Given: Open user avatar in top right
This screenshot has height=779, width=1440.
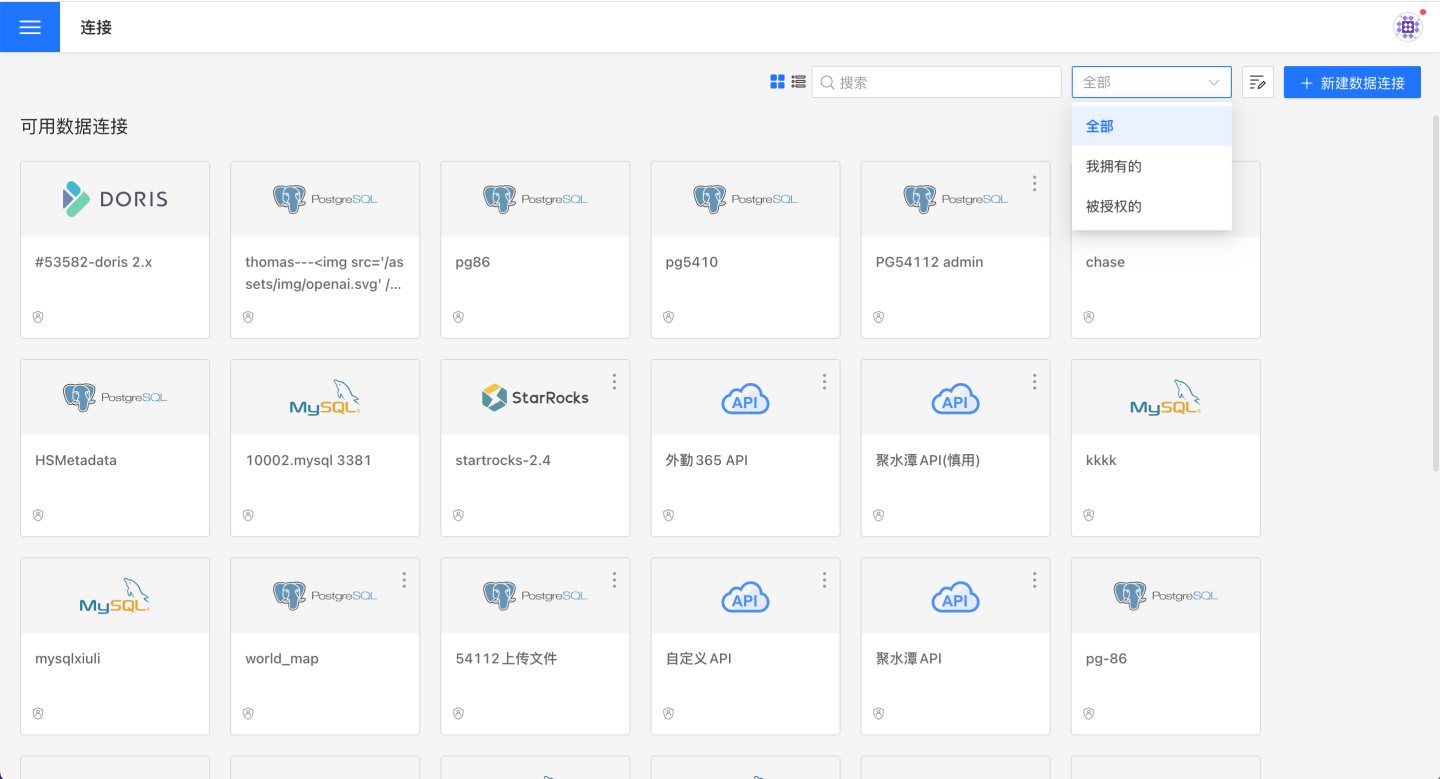Looking at the screenshot, I should pos(1408,27).
